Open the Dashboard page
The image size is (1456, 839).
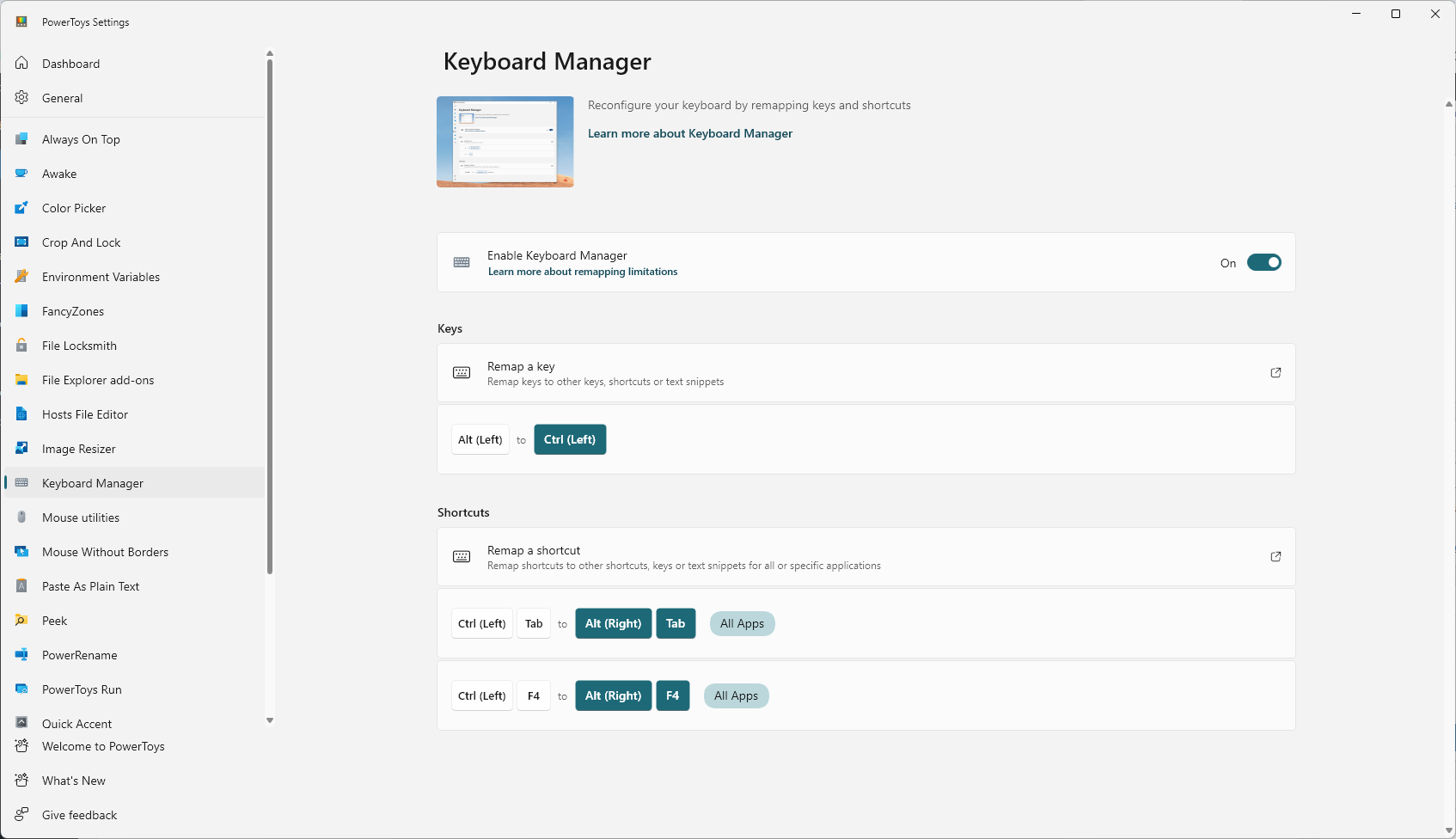[70, 63]
